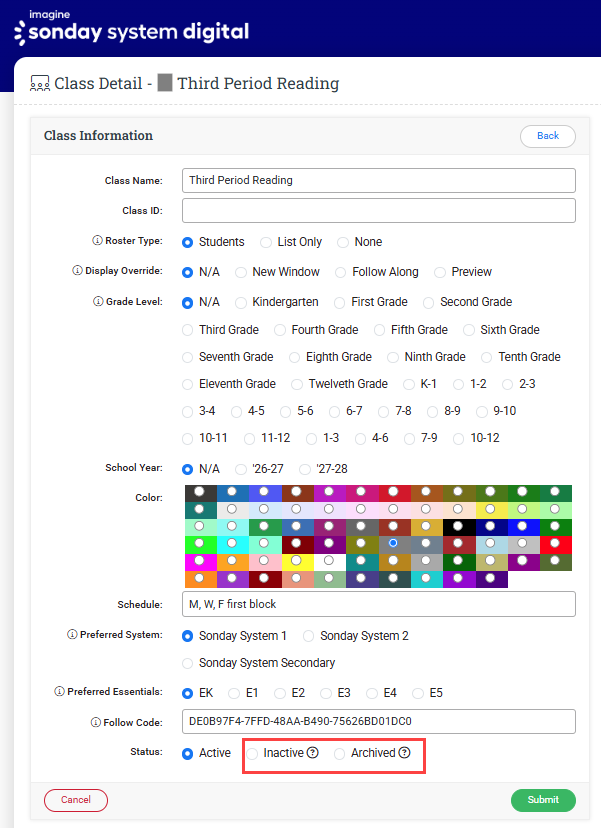Select Ninth Grade level
601x828 pixels.
(x=392, y=357)
